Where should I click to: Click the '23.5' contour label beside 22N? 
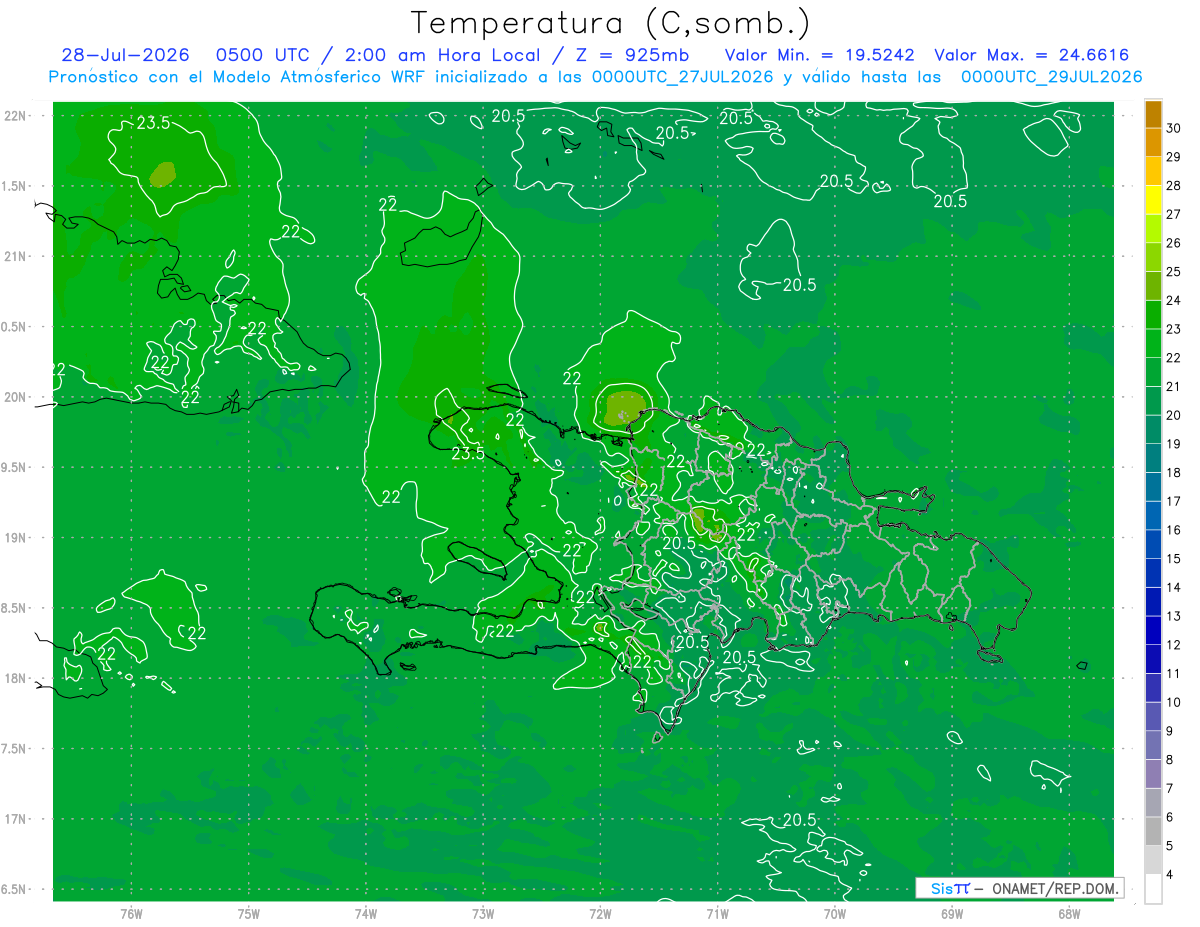coord(153,123)
